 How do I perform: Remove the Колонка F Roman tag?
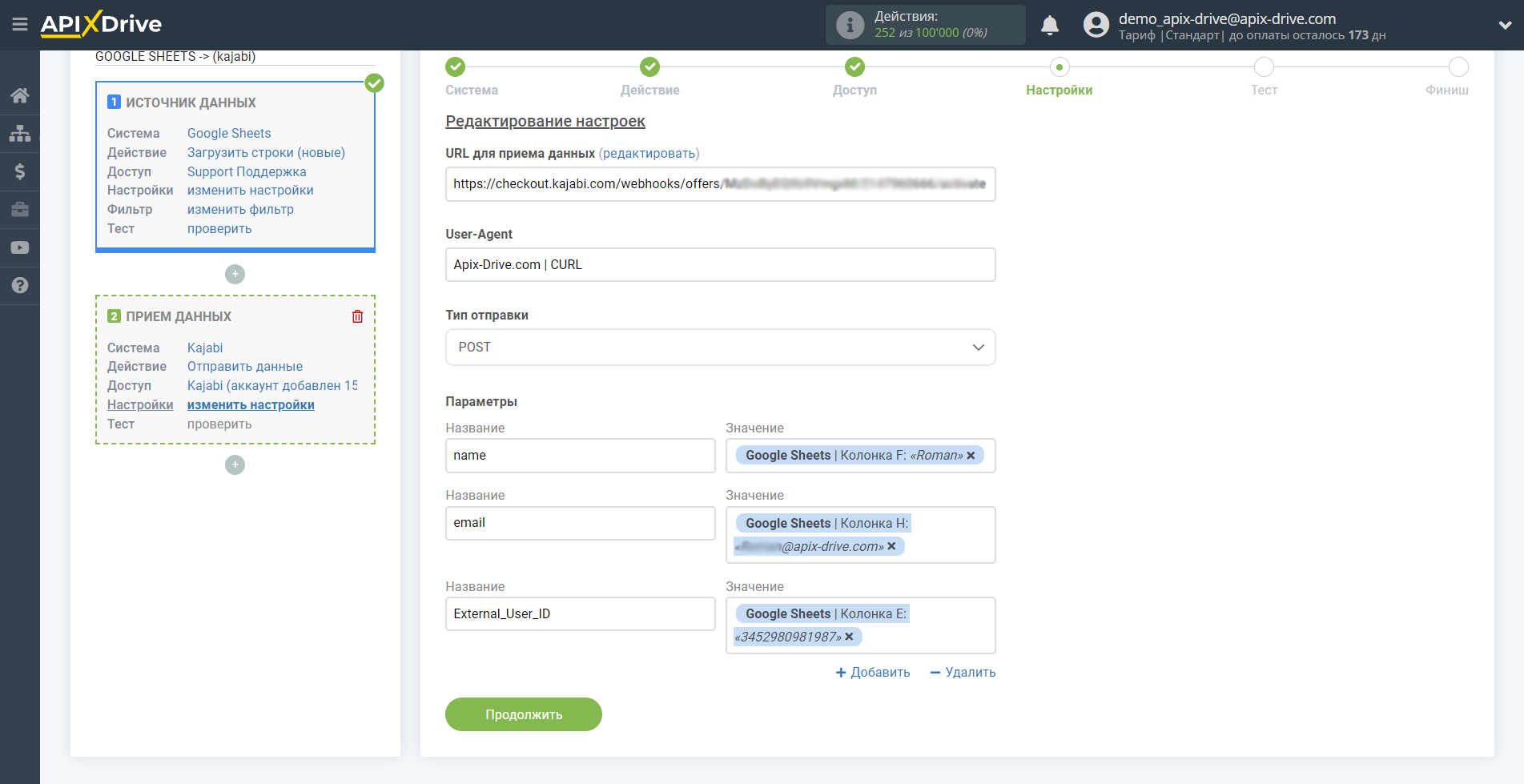[971, 456]
